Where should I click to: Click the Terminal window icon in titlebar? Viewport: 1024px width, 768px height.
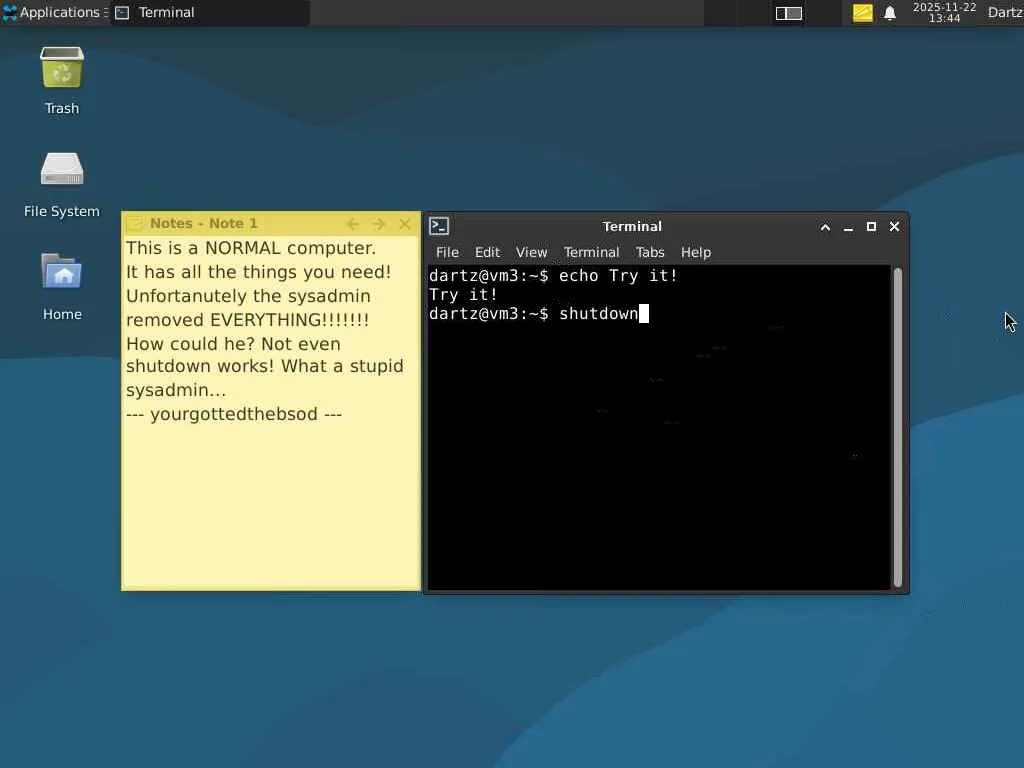[439, 226]
